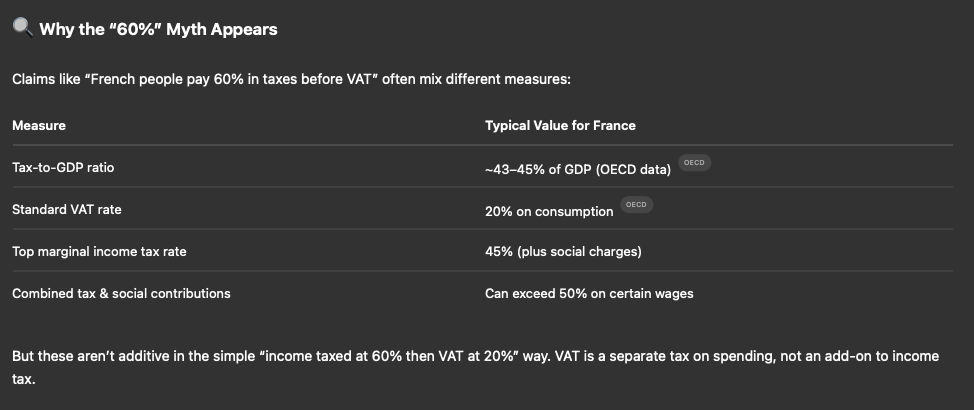Click the "Why the 60% Myth Appears" heading

tap(158, 29)
